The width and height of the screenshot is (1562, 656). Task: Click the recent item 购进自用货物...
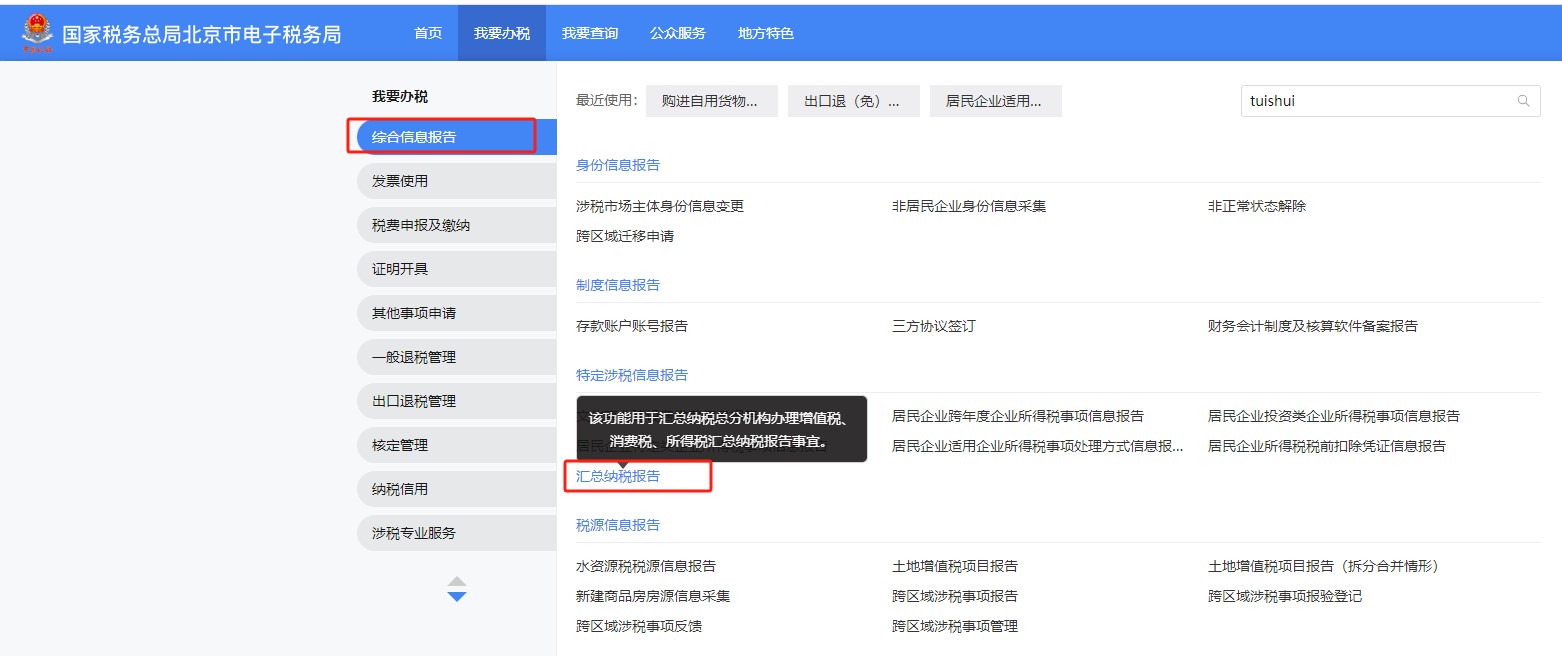coord(712,101)
